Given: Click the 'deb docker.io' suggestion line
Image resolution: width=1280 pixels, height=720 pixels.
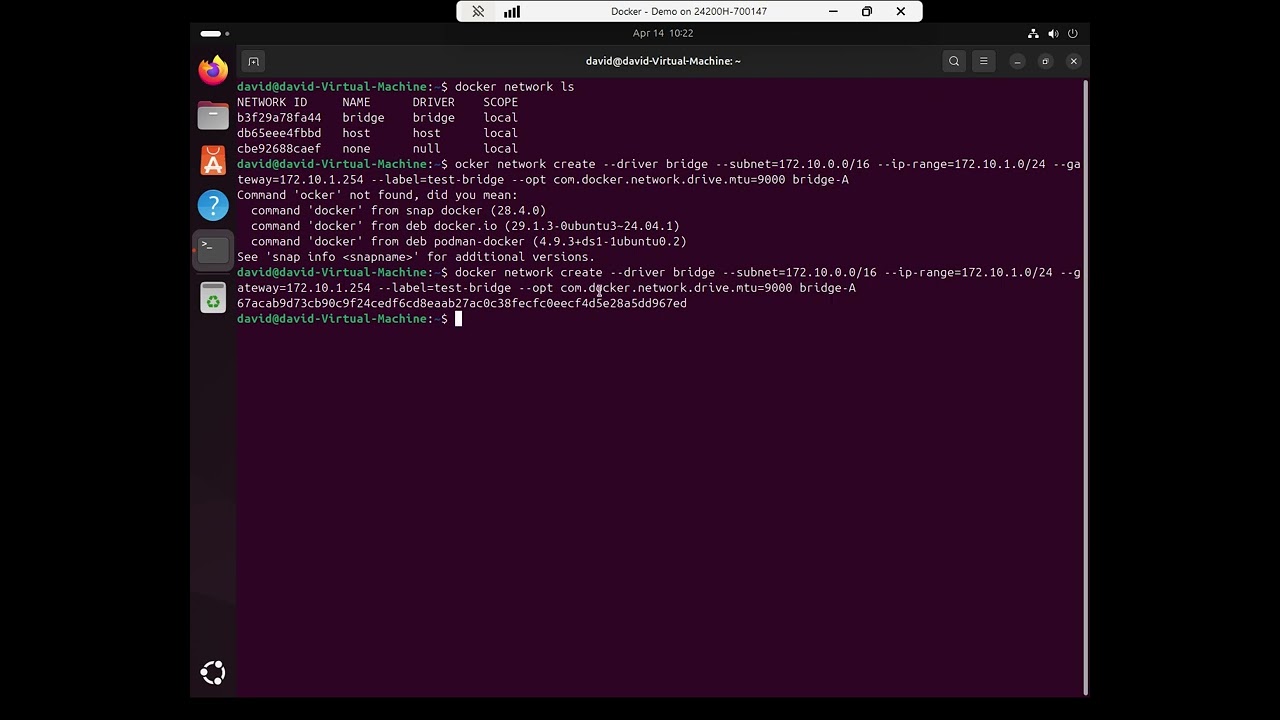Looking at the screenshot, I should coord(465,226).
